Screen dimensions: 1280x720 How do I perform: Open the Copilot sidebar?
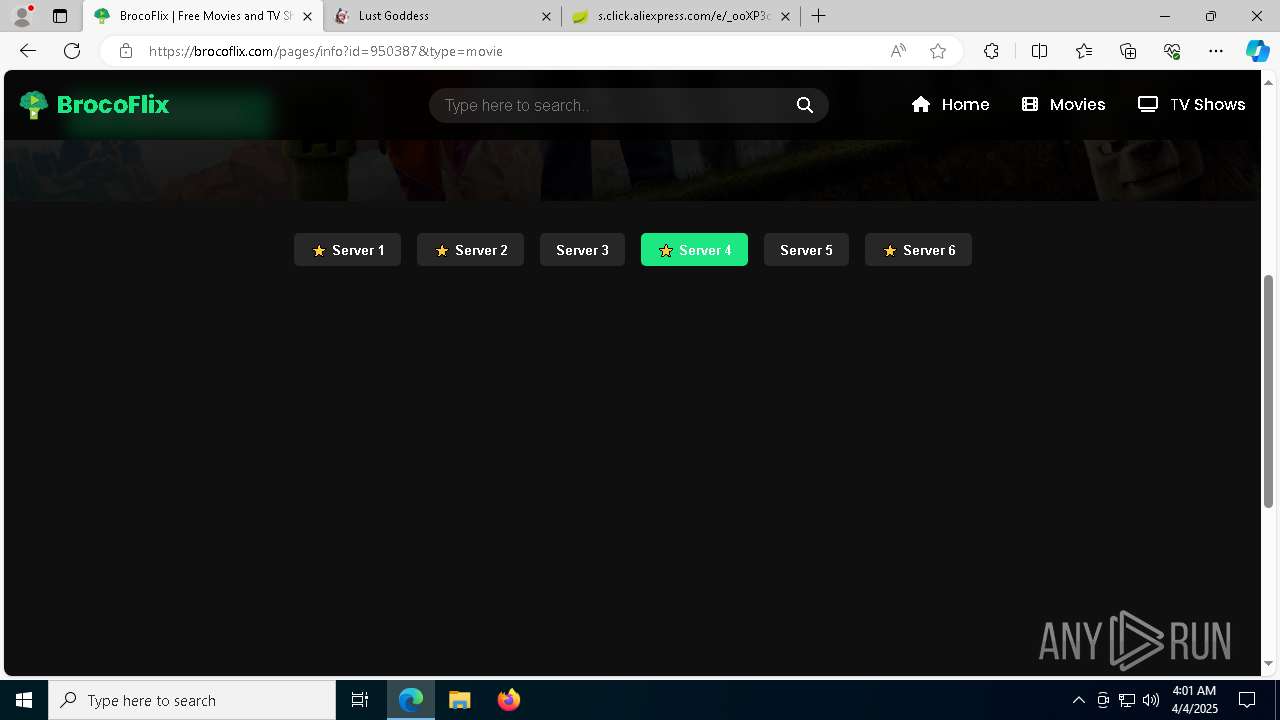tap(1257, 51)
